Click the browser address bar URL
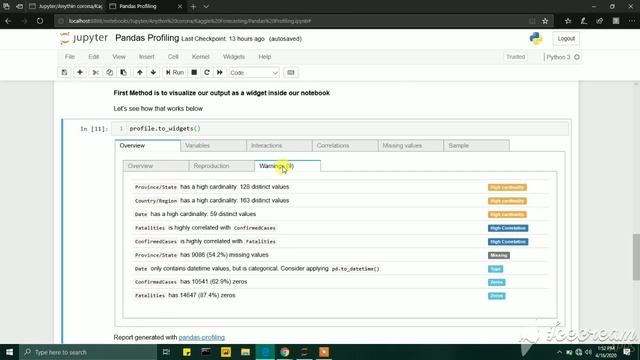Viewport: 640px width, 360px height. [x=190, y=21]
